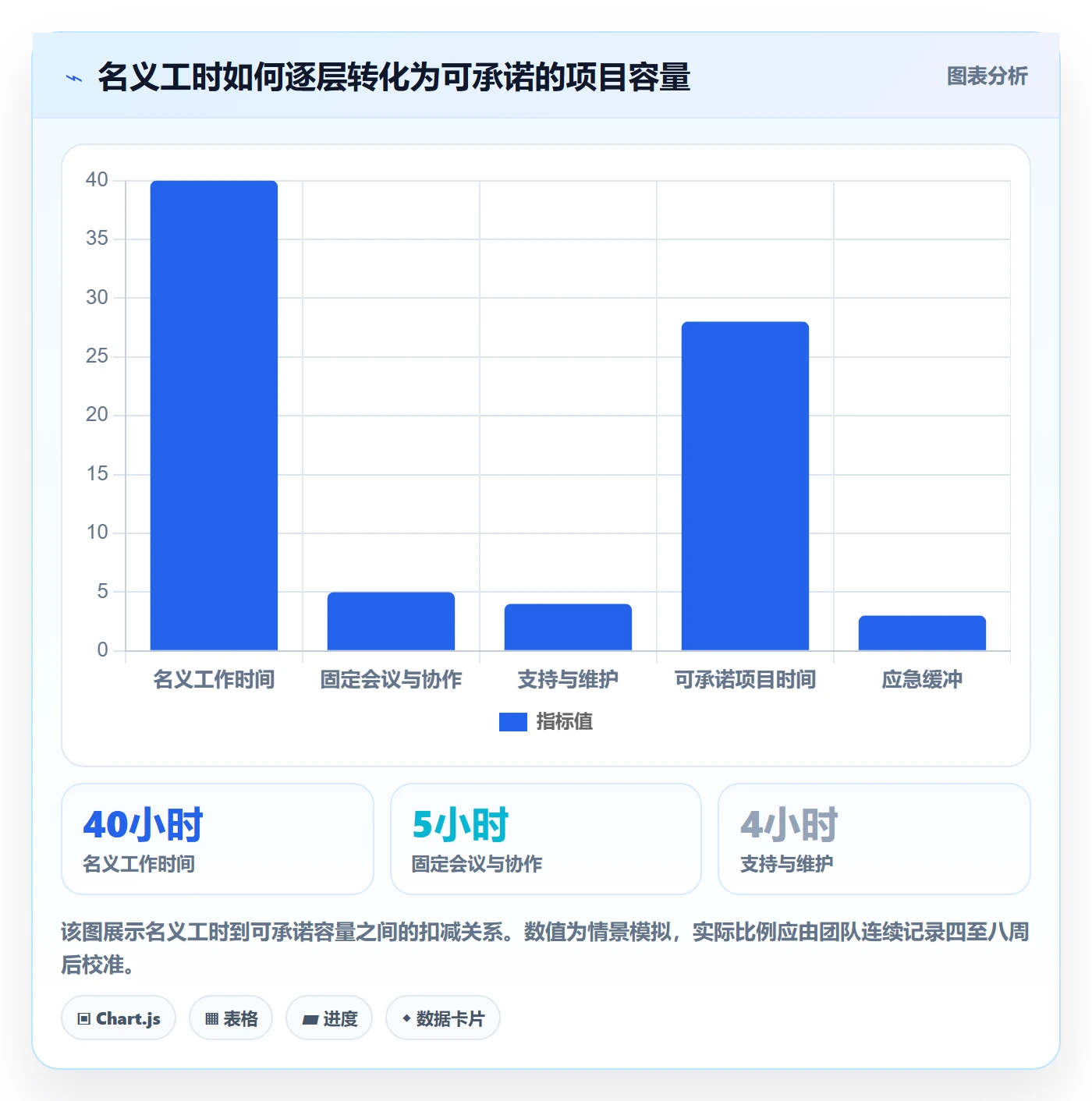Toggle the 指标值 legend color box
This screenshot has height=1101, width=1092.
click(x=512, y=722)
